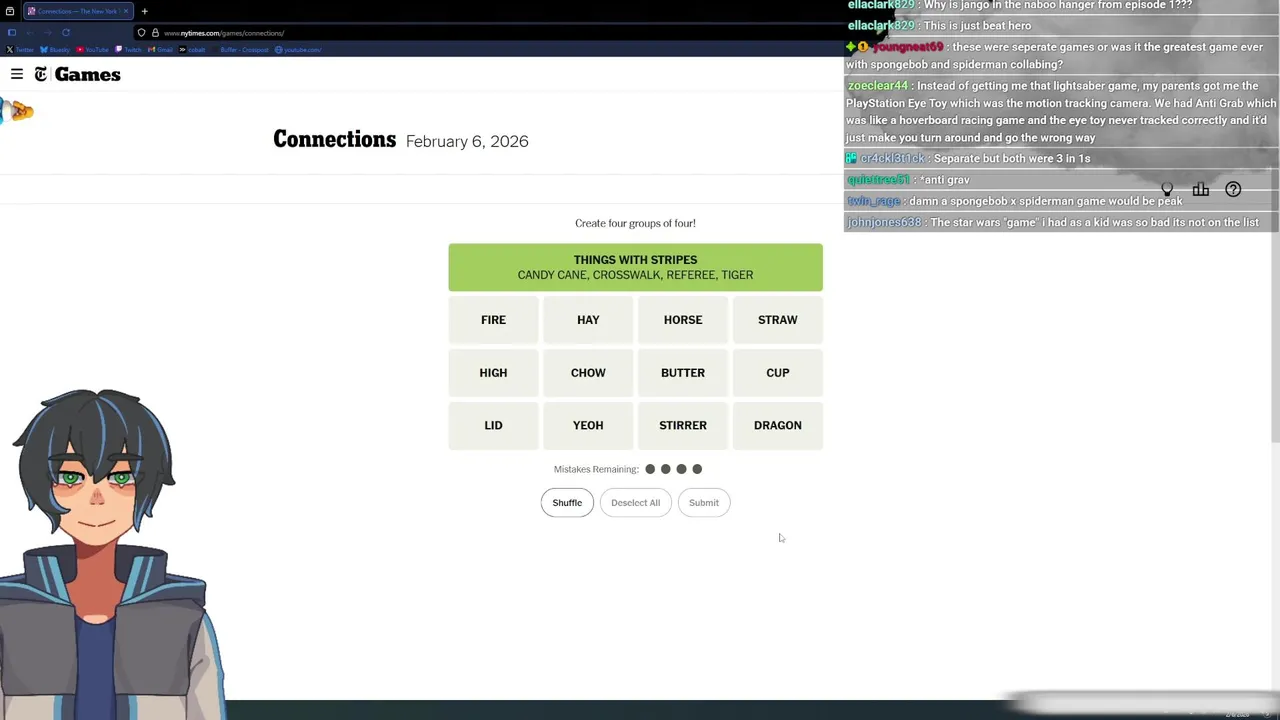Select the STIRRER tile
Screen dimensions: 1280x720
click(x=683, y=425)
